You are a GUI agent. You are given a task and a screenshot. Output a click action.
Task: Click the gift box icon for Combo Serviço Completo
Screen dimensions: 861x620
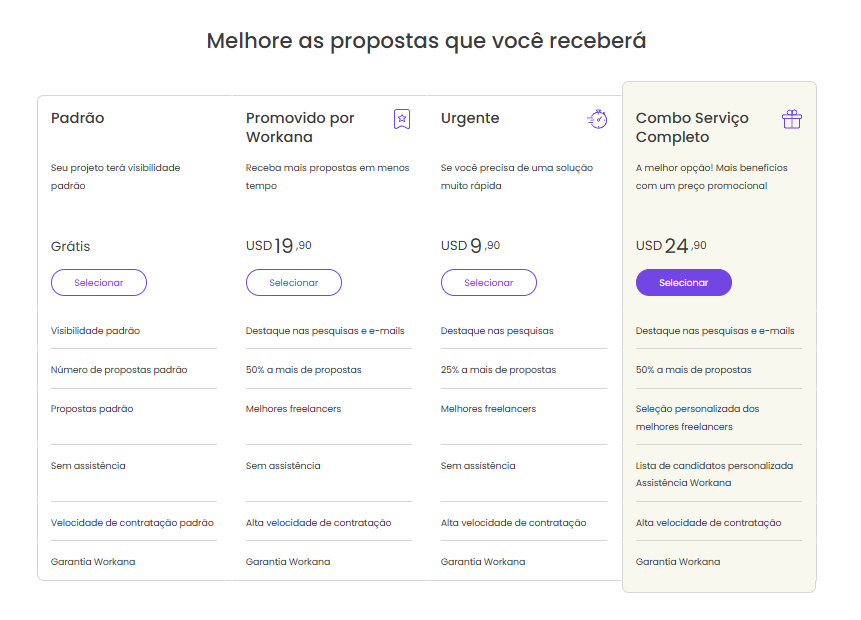click(792, 119)
